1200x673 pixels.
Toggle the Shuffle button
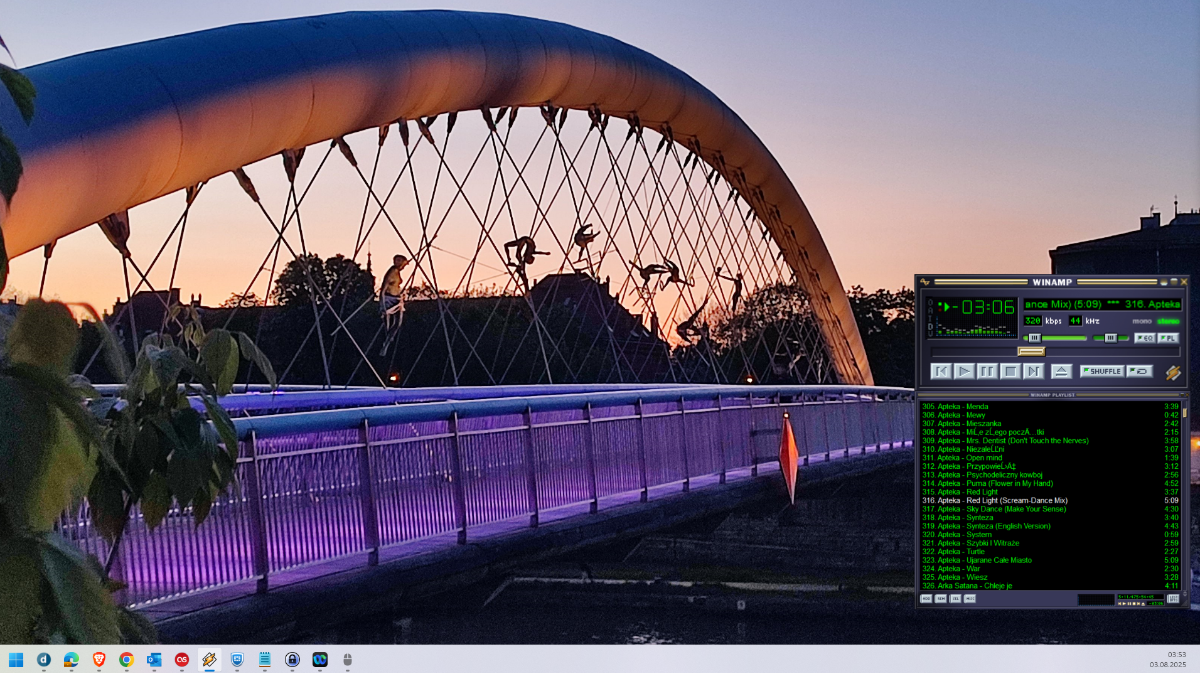click(1102, 371)
